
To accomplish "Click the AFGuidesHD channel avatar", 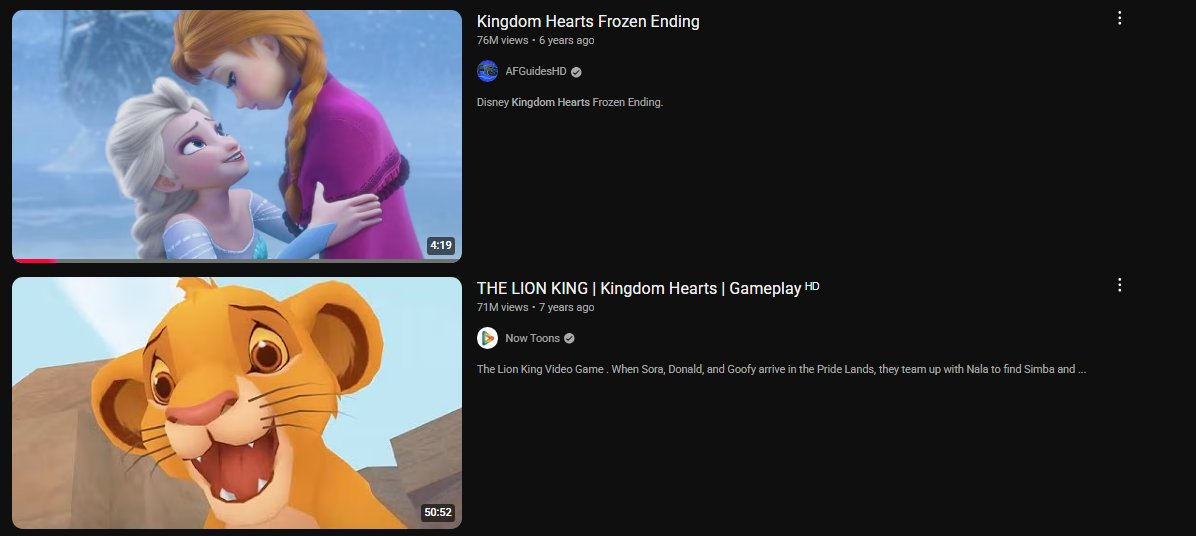I will [x=487, y=71].
